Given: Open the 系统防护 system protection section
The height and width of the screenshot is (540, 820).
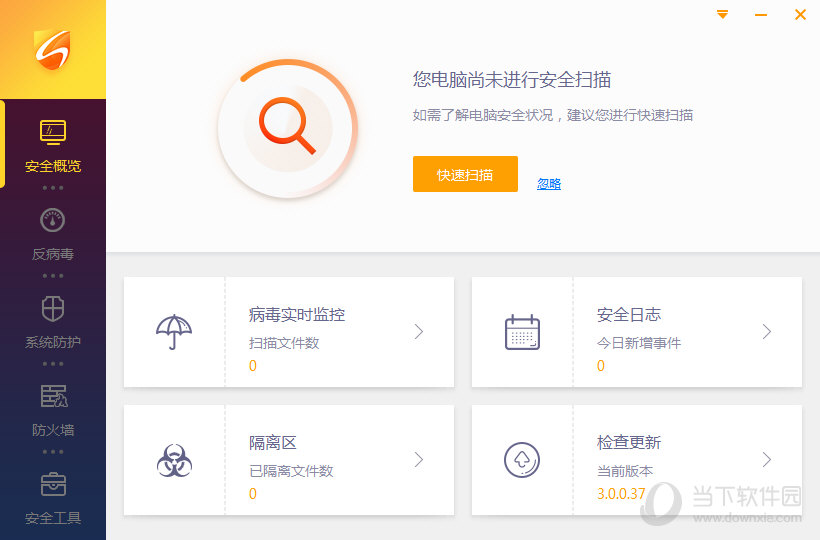Looking at the screenshot, I should tap(52, 322).
